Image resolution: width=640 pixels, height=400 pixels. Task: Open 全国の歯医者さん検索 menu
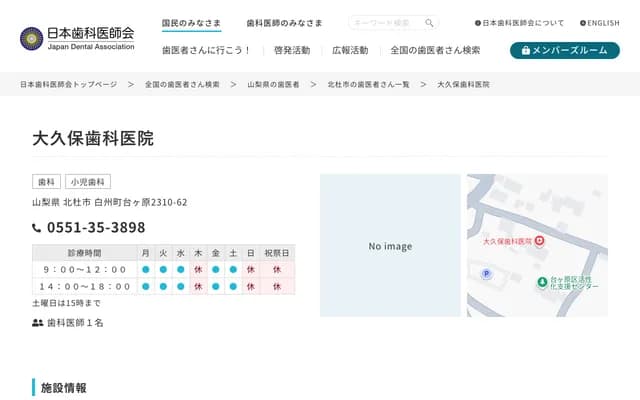point(435,50)
